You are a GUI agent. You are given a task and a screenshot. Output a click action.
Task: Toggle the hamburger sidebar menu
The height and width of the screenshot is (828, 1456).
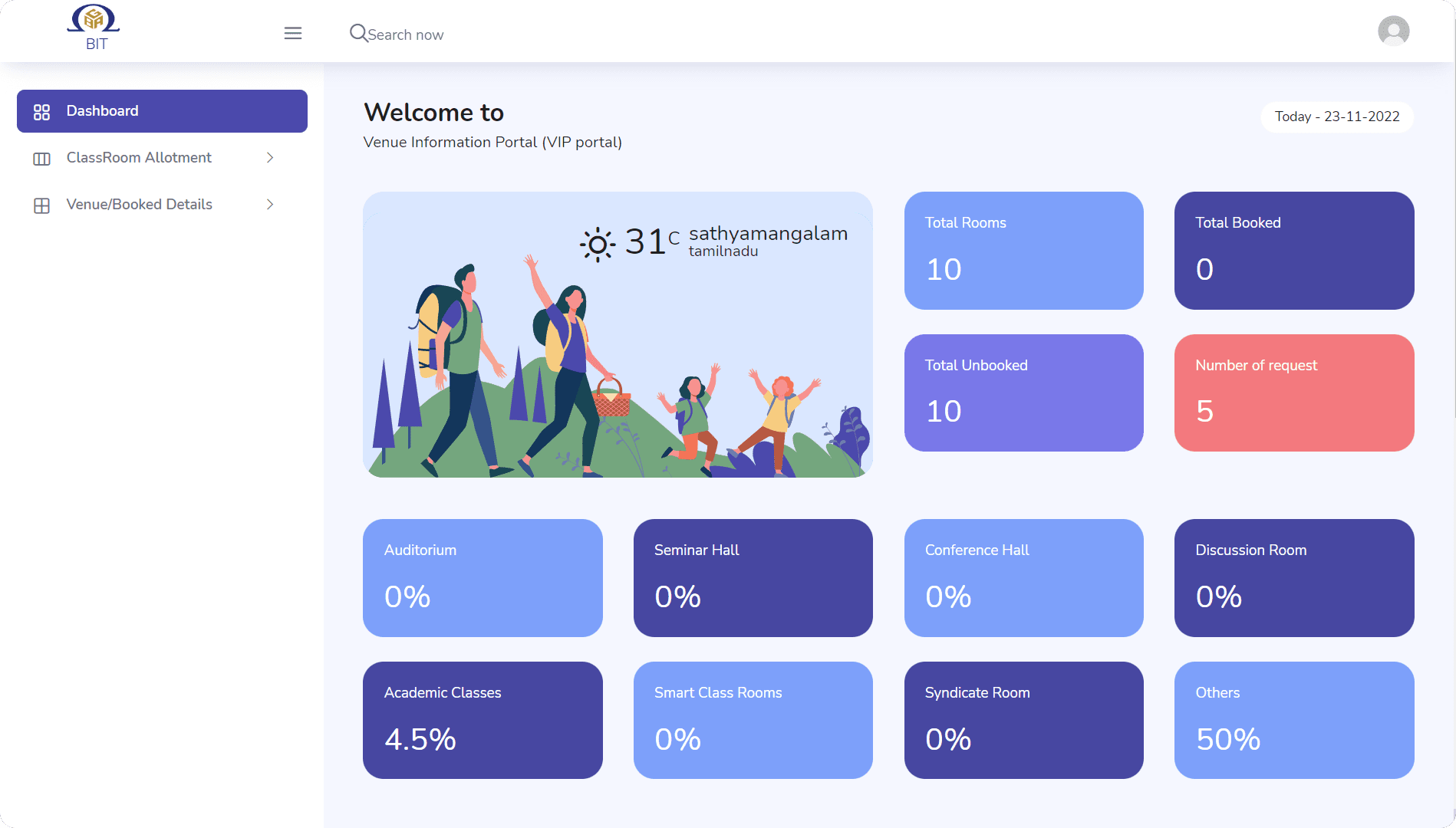[x=293, y=33]
